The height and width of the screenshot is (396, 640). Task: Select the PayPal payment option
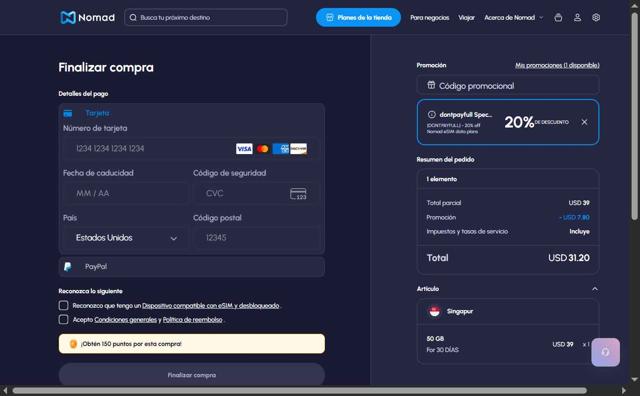191,267
